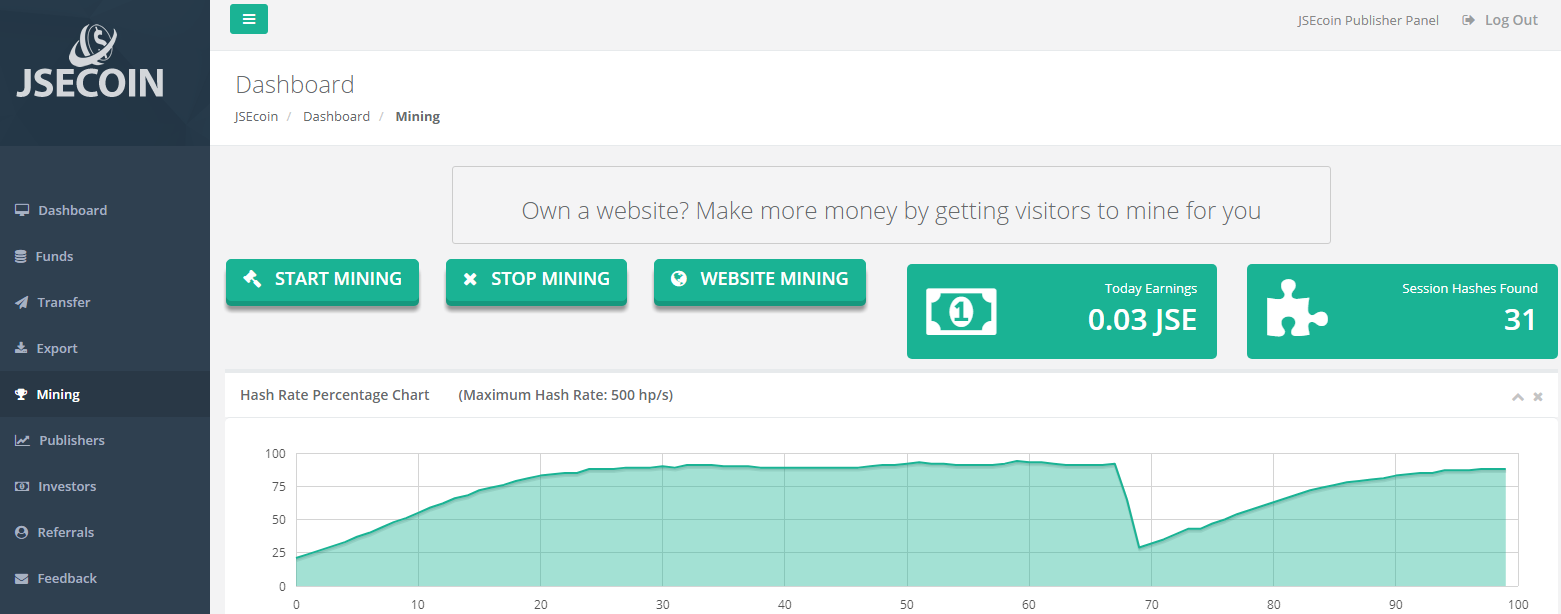Click the STOP MINING button
This screenshot has height=614, width=1561.
coord(536,281)
